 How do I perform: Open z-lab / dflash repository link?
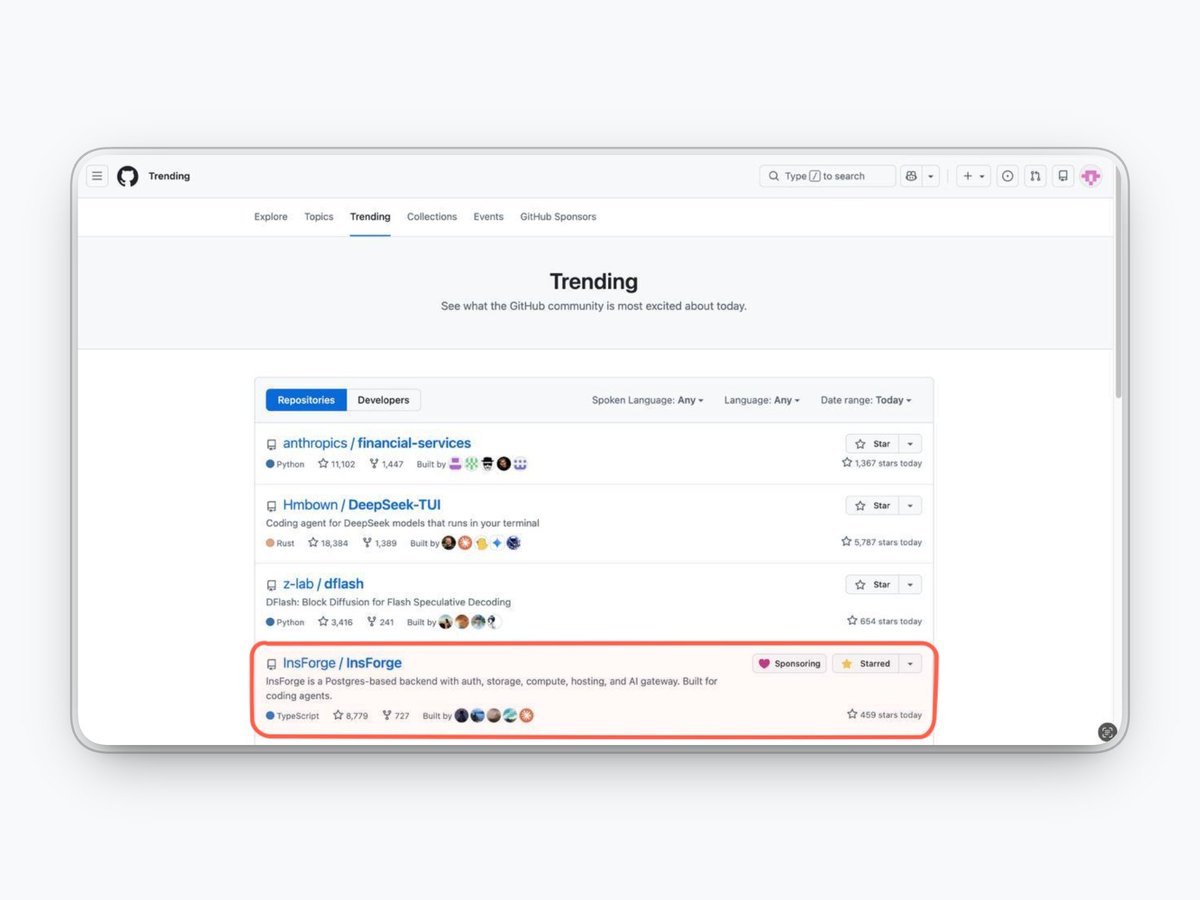click(323, 584)
